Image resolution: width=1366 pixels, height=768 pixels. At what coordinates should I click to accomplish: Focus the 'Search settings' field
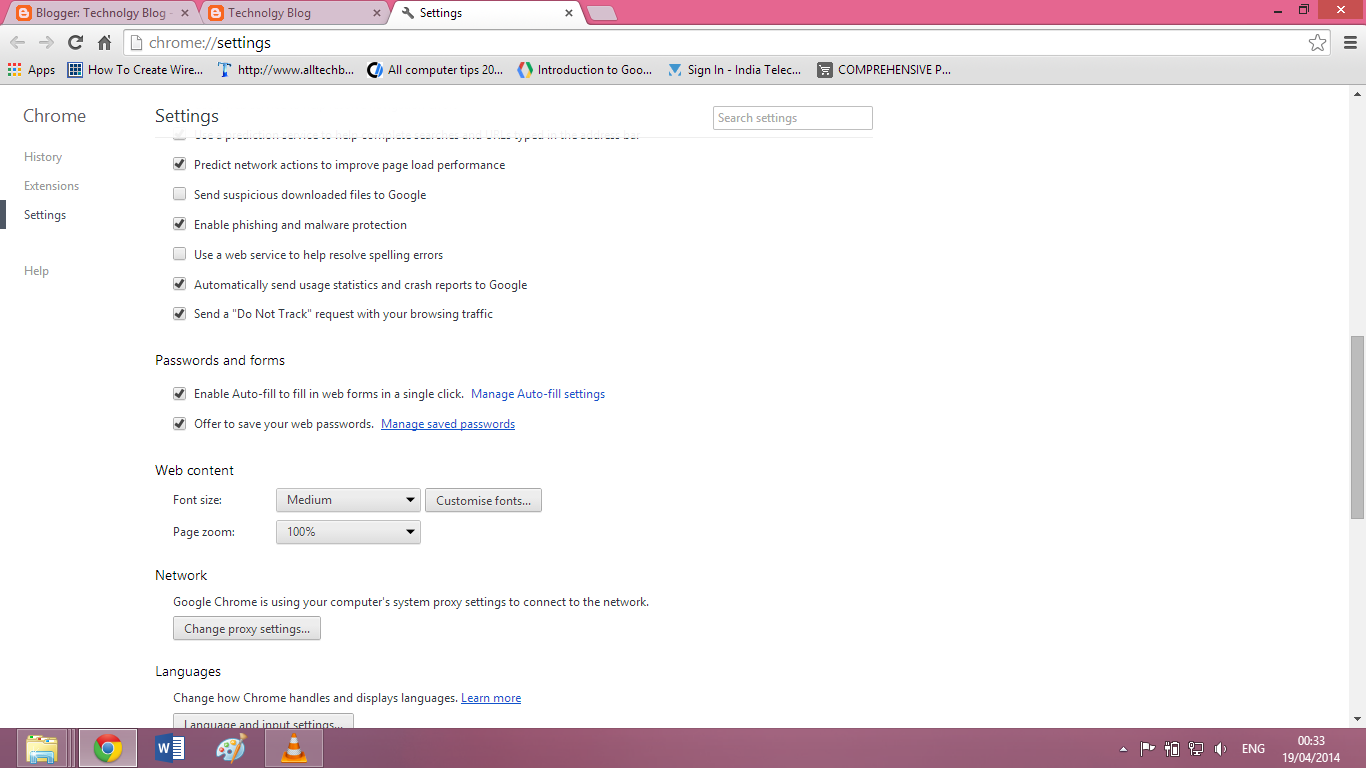click(793, 118)
